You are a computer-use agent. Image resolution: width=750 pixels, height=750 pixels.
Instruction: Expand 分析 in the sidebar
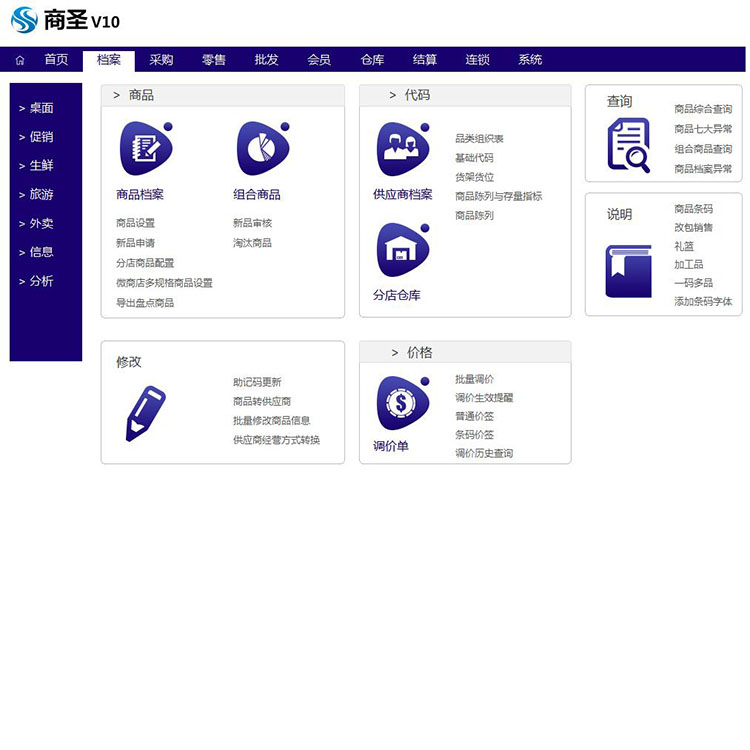coord(36,281)
